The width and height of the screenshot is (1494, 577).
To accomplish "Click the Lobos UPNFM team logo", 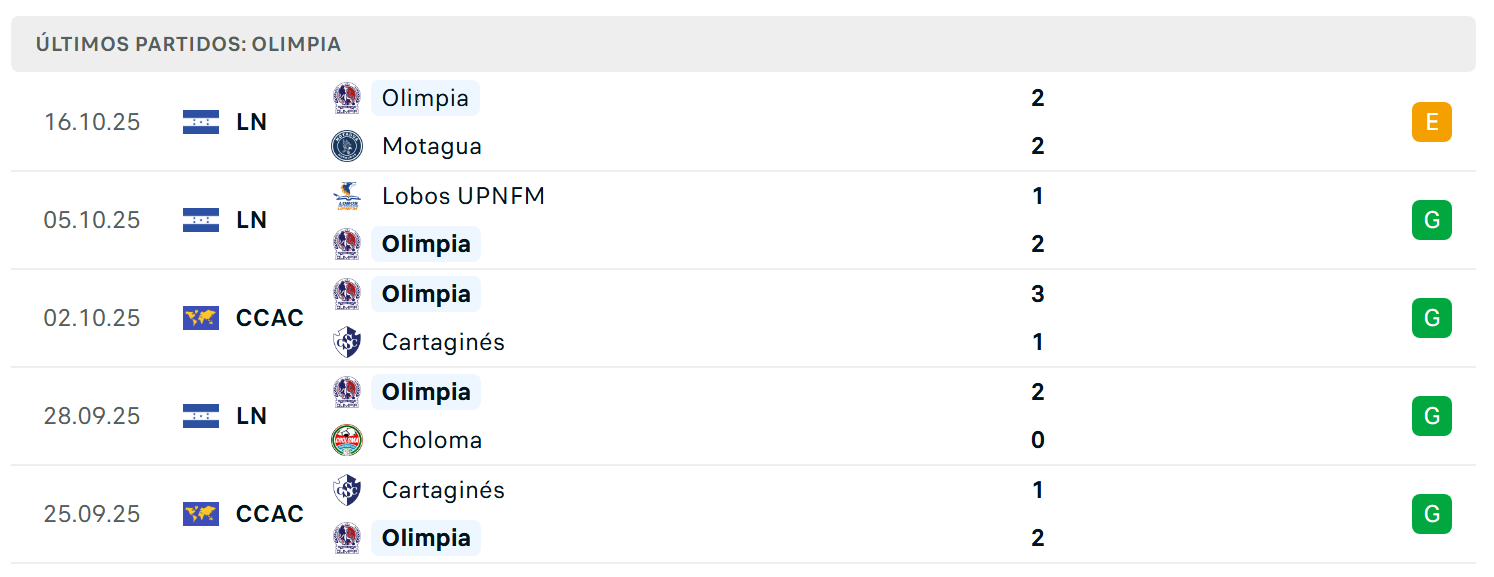I will [347, 196].
